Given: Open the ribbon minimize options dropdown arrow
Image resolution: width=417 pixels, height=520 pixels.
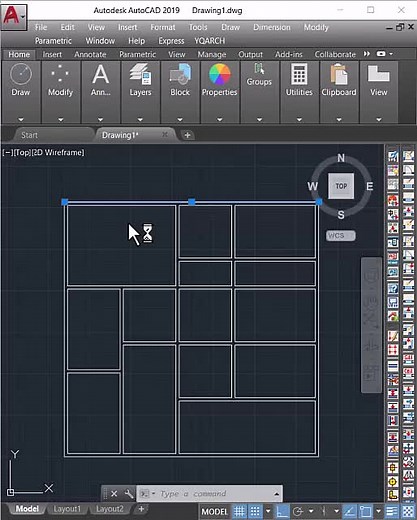Looking at the screenshot, I should [x=391, y=54].
